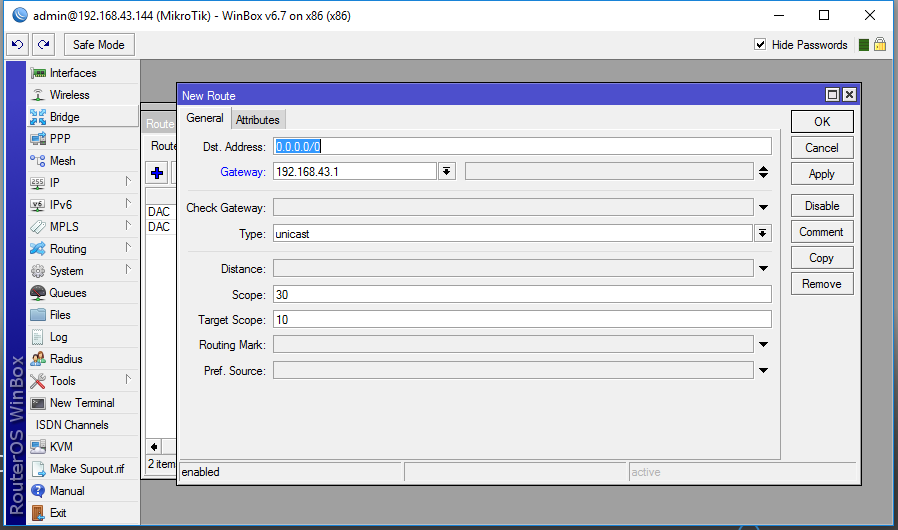Image resolution: width=898 pixels, height=530 pixels.
Task: Open the Queues section
Action: pos(83,293)
